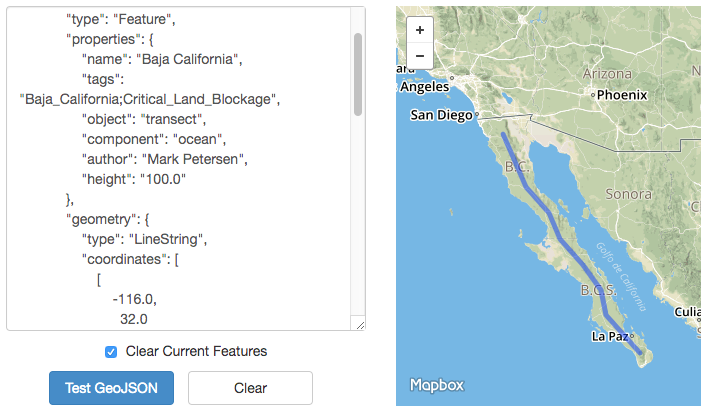Screen dimensions: 701x406
Task: Click the Arizona label on the map
Action: point(608,74)
